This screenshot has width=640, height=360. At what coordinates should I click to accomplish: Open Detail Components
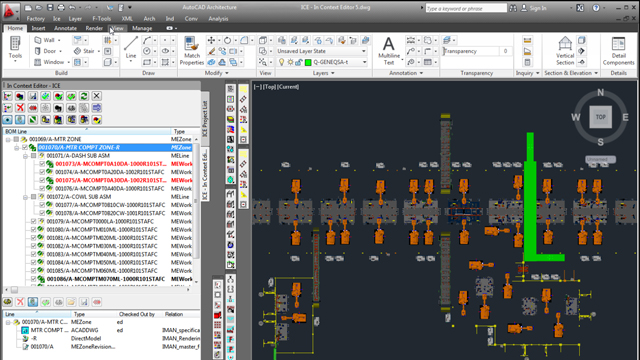click(618, 51)
